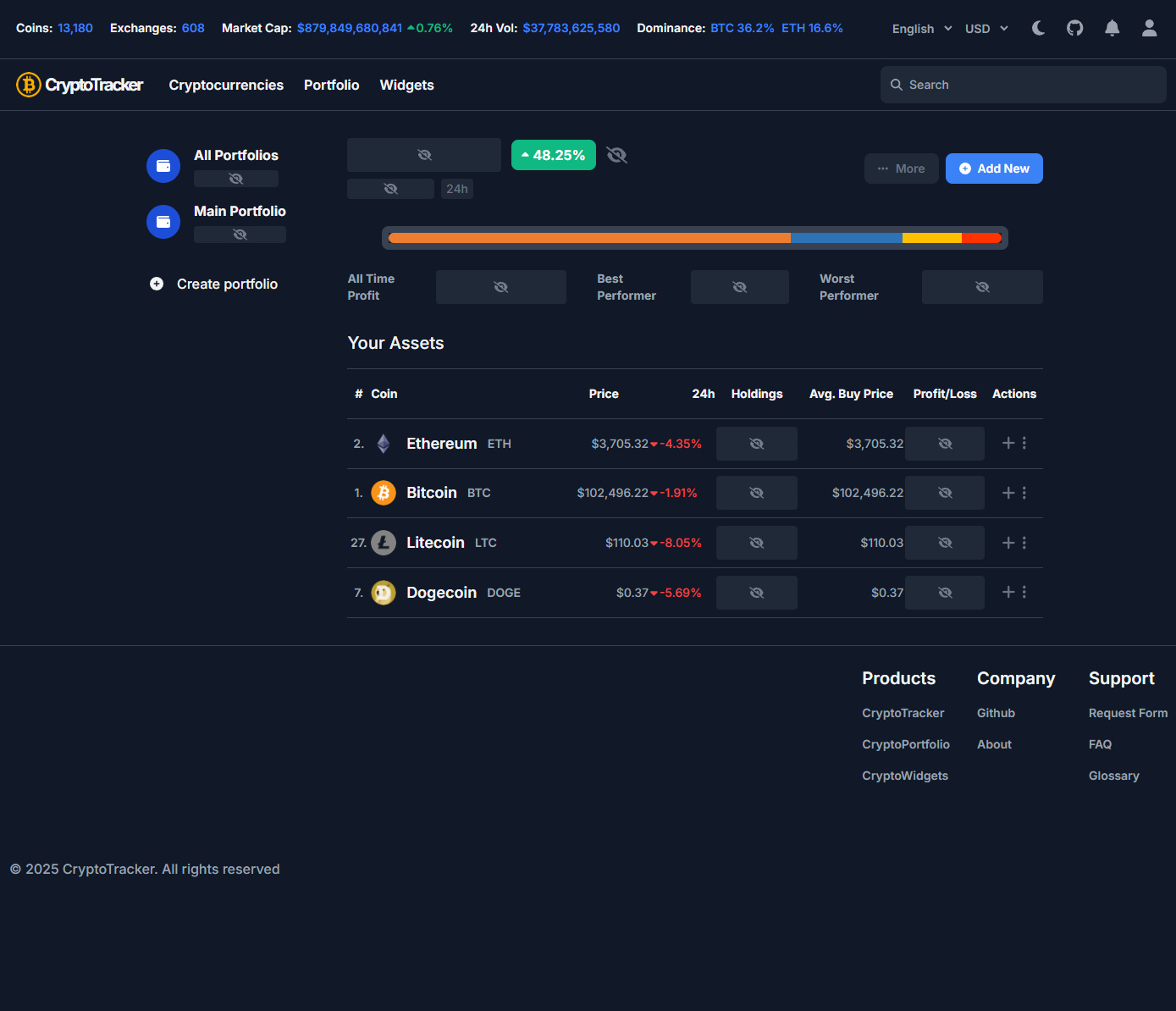Click BTC 36.2% dominance value

743,28
